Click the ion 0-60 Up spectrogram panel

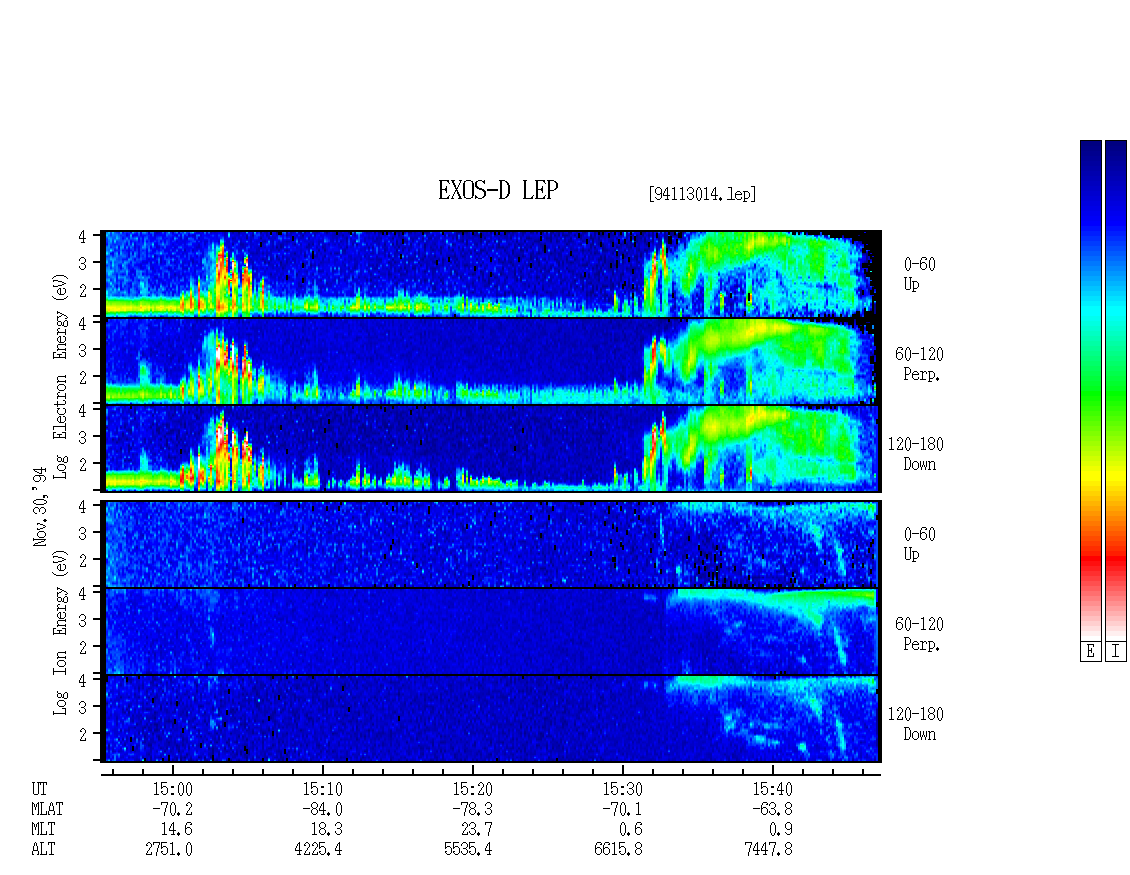[493, 544]
